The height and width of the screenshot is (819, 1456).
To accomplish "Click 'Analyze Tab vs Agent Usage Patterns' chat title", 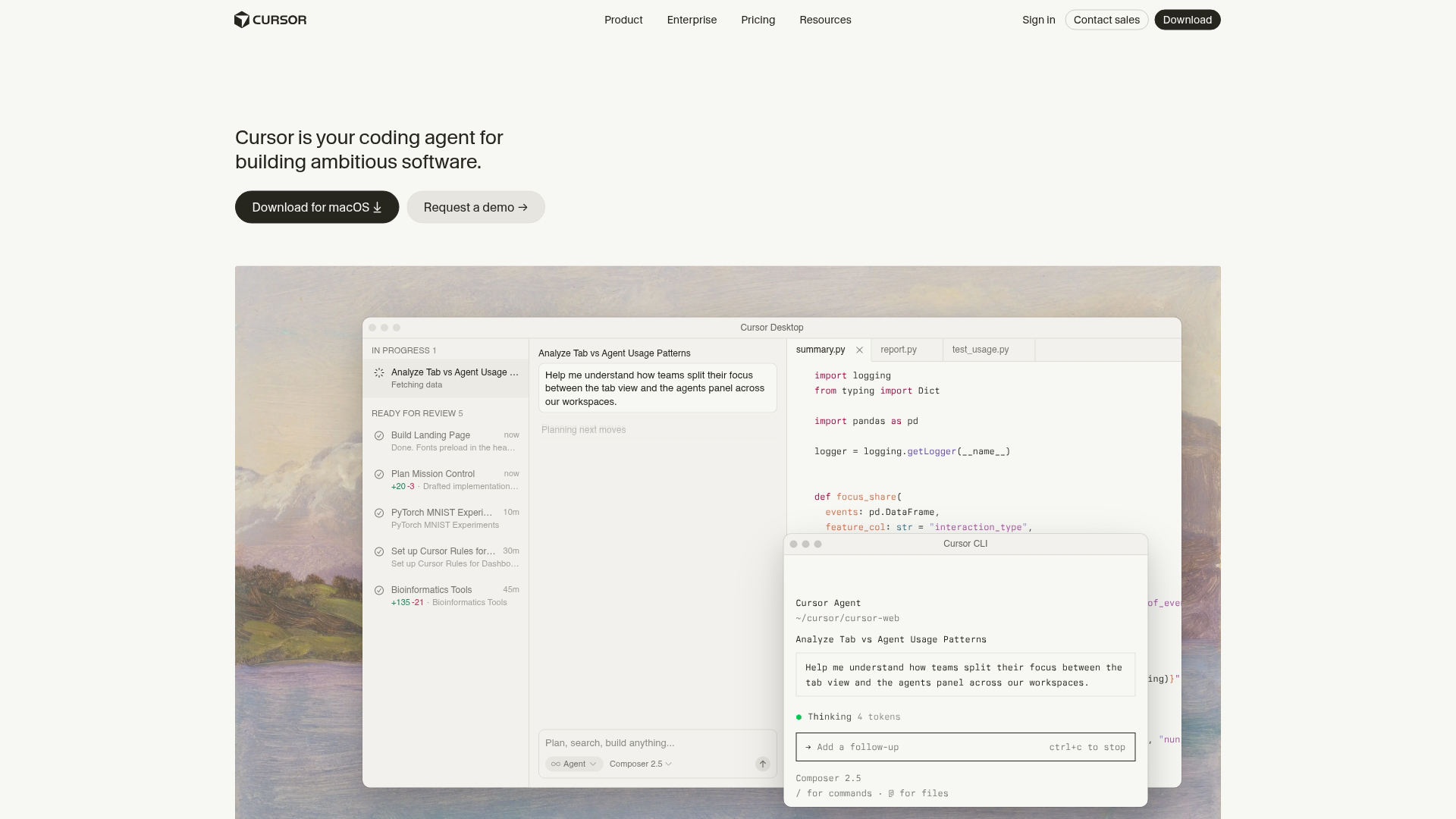I will click(x=614, y=353).
